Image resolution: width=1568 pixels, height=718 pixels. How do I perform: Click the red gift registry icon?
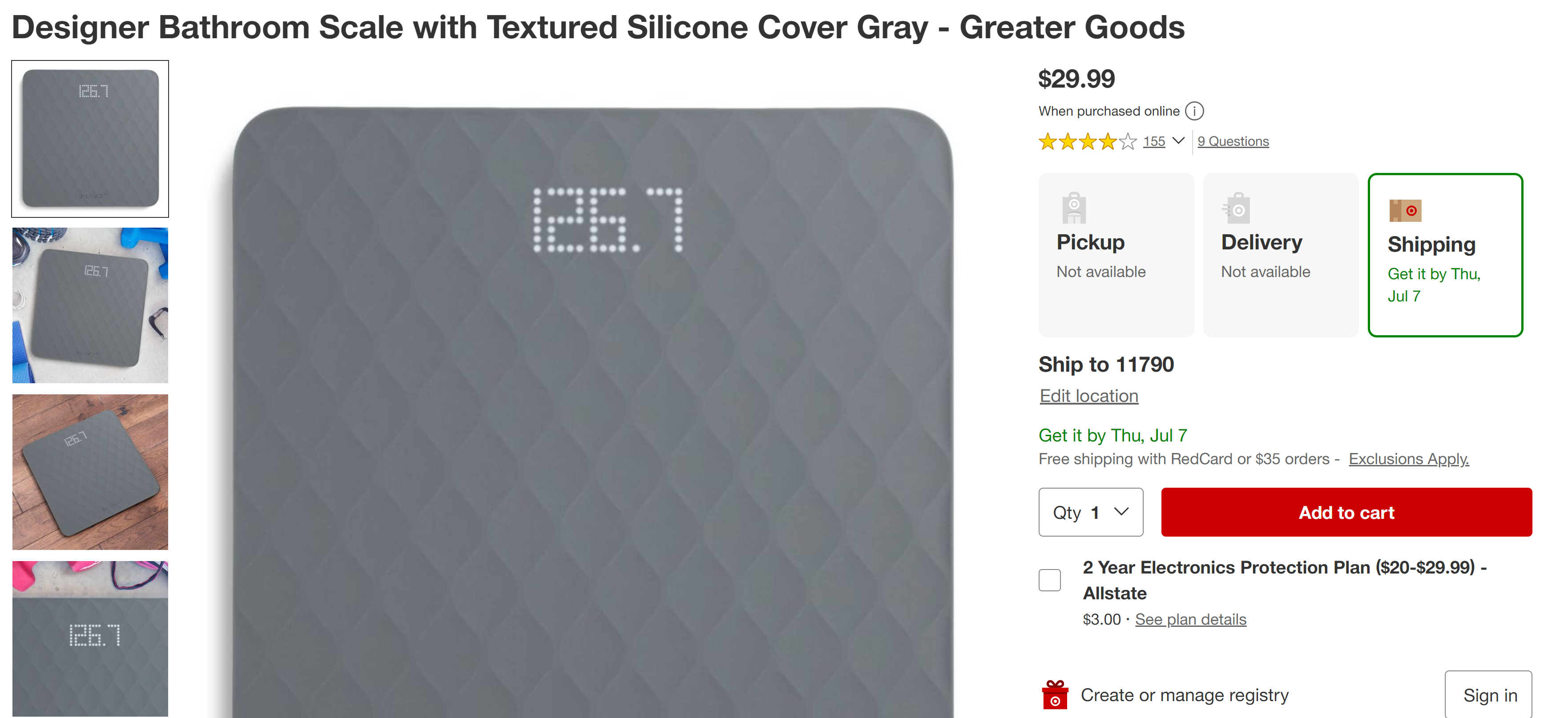[1055, 695]
